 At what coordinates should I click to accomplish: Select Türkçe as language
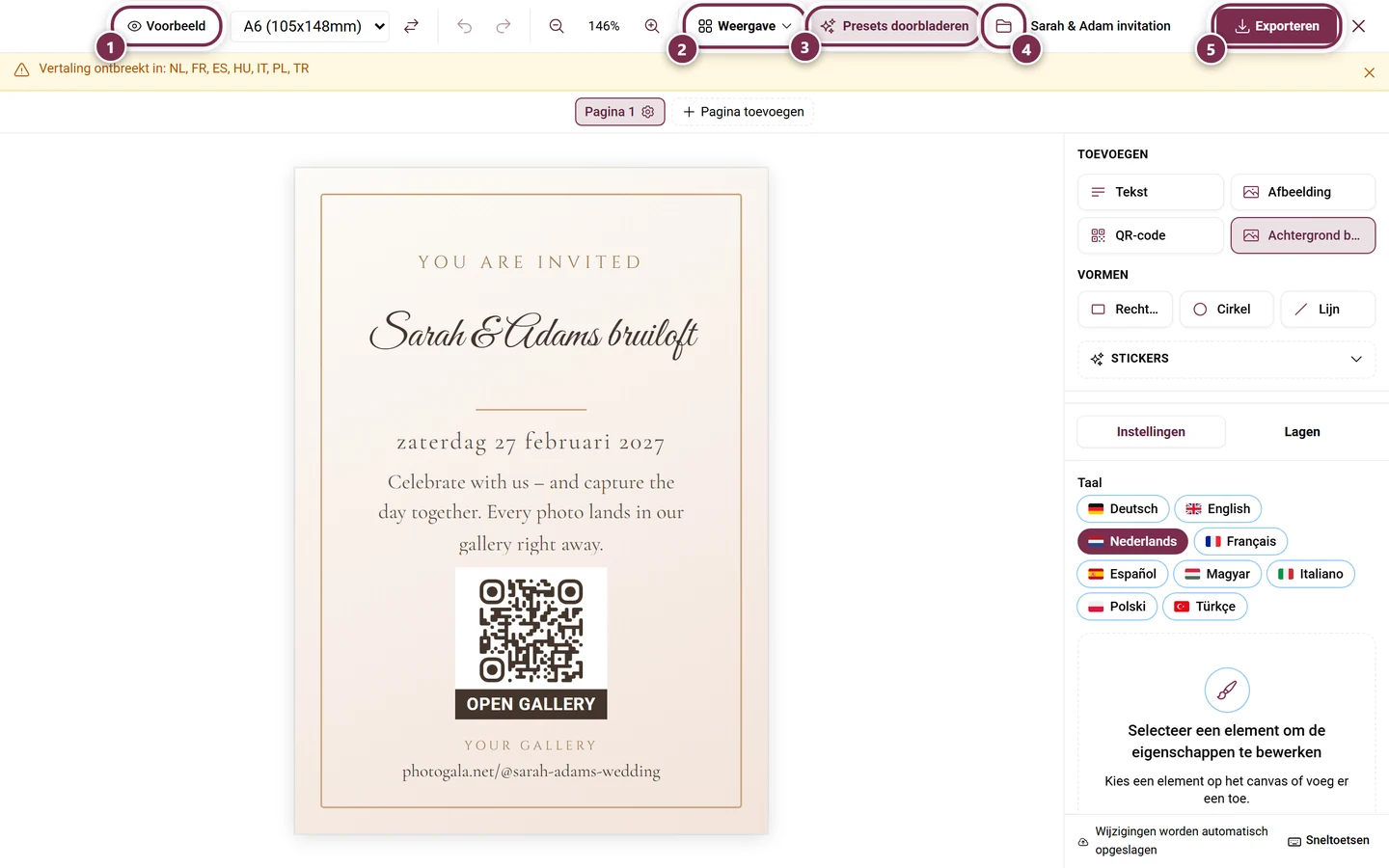point(1205,607)
